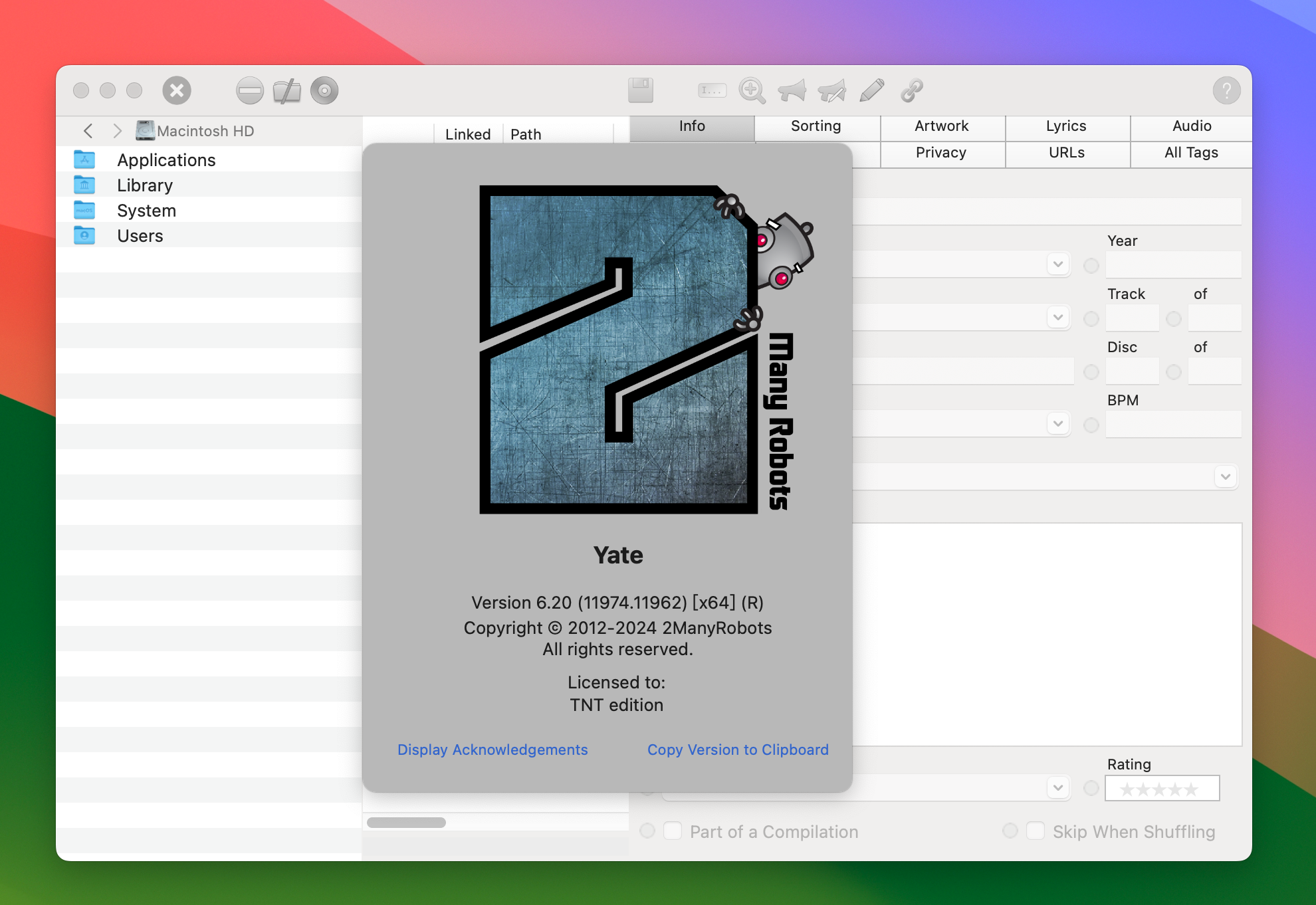Select the Info tab
1316x905 pixels.
pyautogui.click(x=692, y=126)
